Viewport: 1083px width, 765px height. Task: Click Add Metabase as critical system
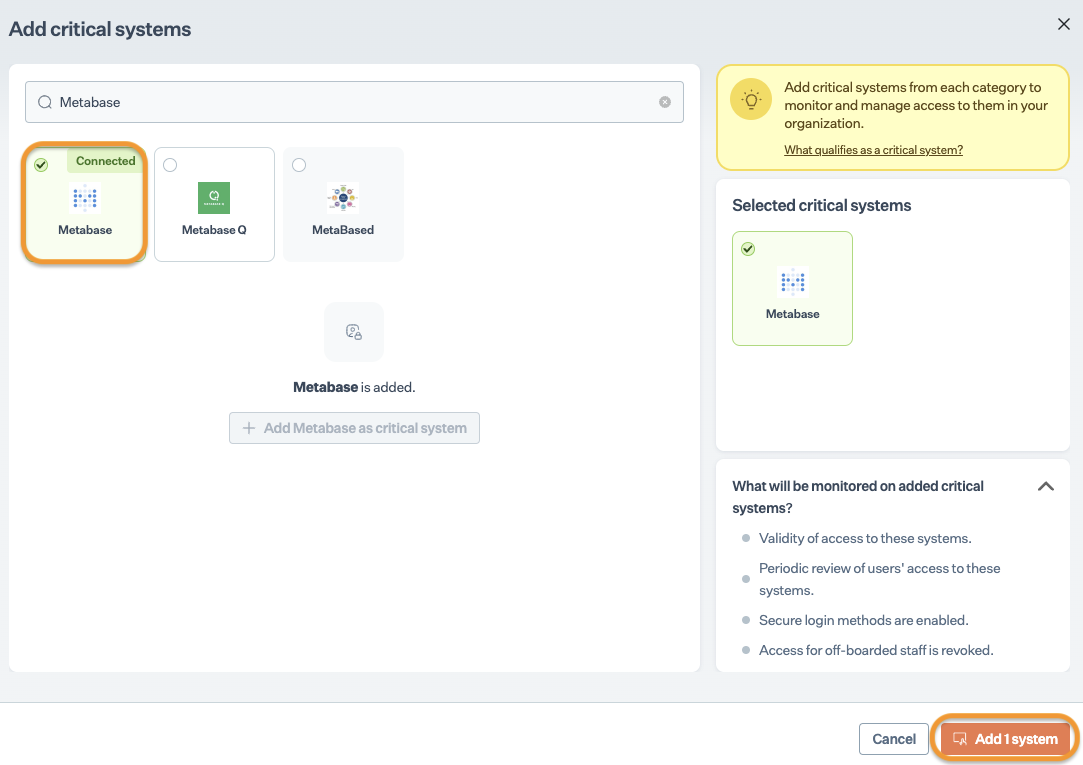(354, 428)
